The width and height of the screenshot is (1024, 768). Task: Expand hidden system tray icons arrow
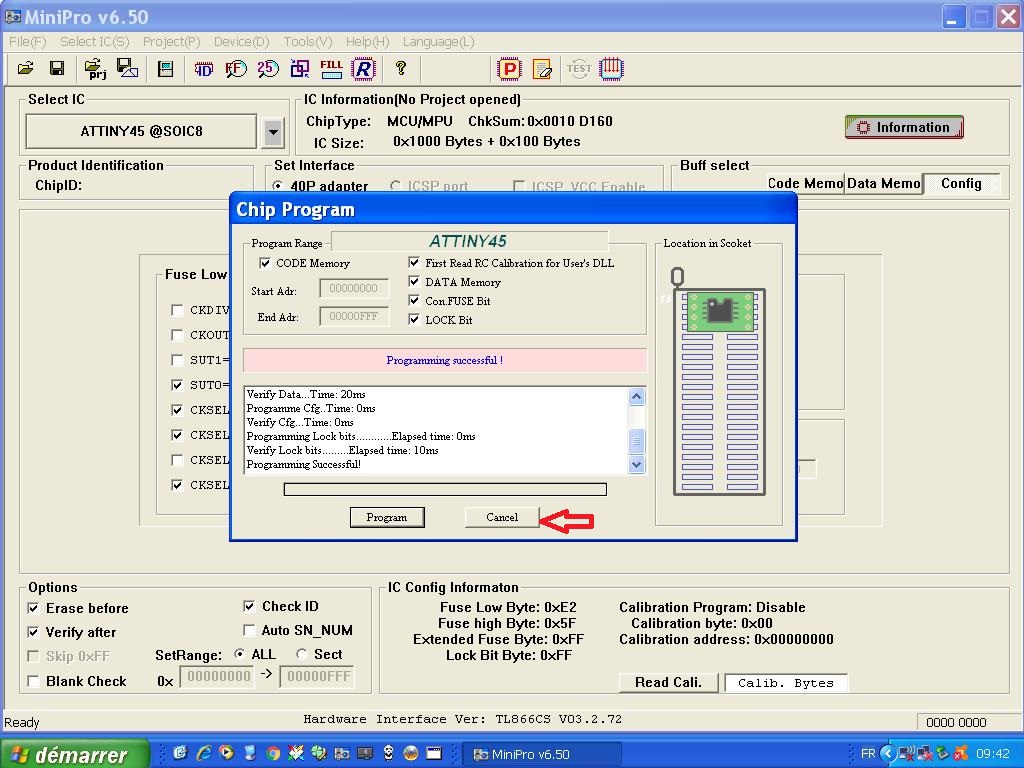point(888,753)
